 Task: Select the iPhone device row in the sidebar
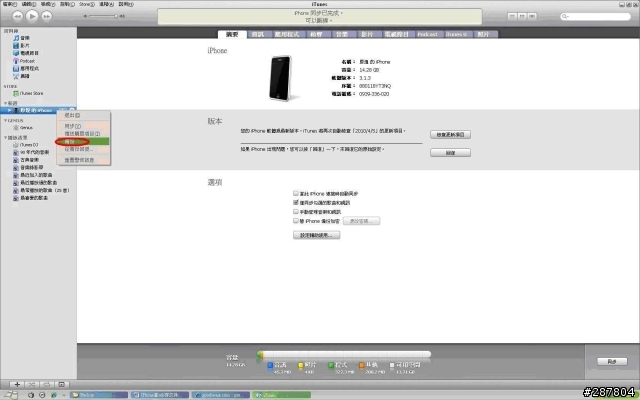click(x=38, y=111)
